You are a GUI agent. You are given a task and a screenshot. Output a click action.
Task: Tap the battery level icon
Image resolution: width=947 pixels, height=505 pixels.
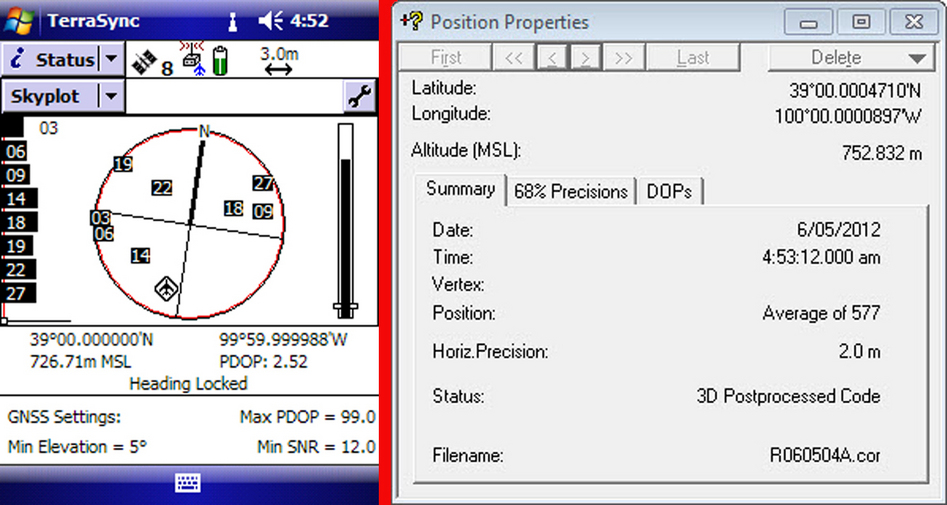coord(221,60)
